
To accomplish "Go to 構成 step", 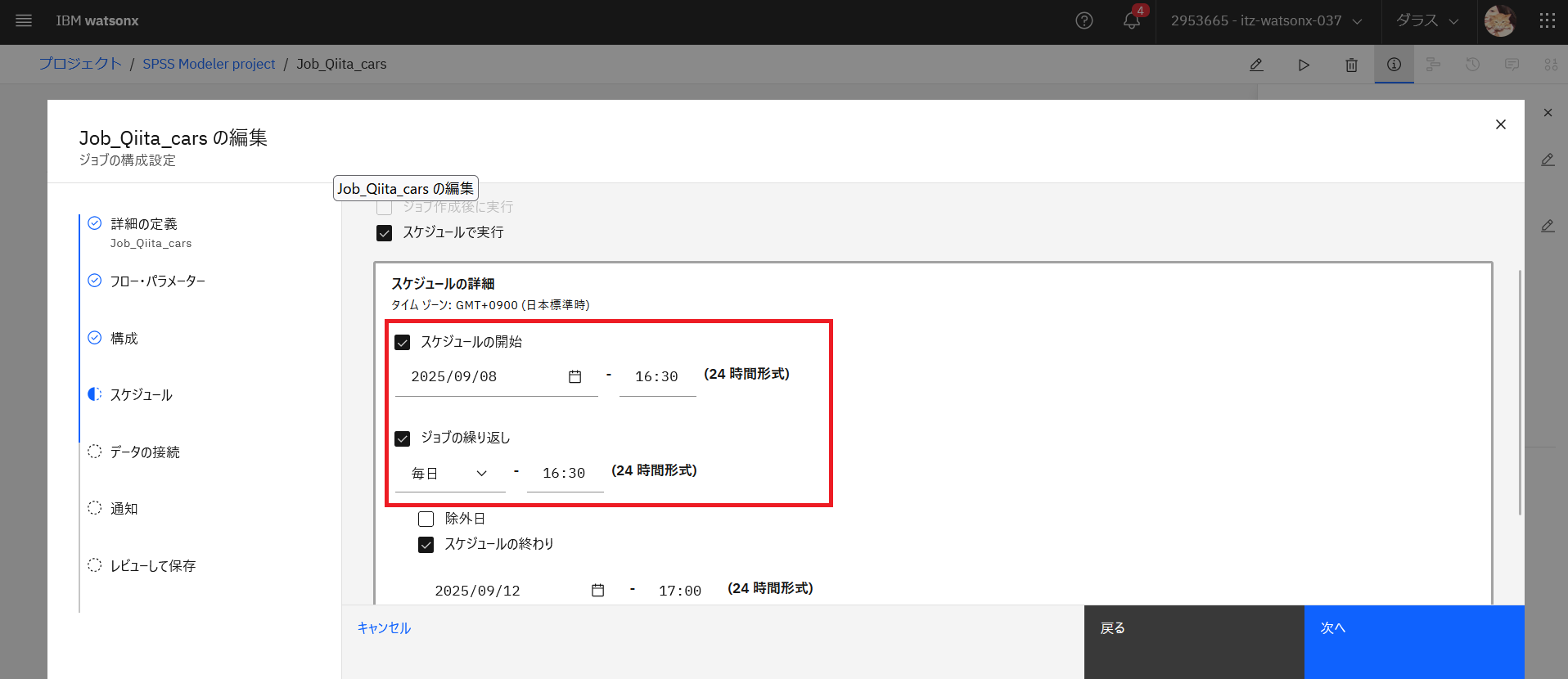I will [x=124, y=339].
